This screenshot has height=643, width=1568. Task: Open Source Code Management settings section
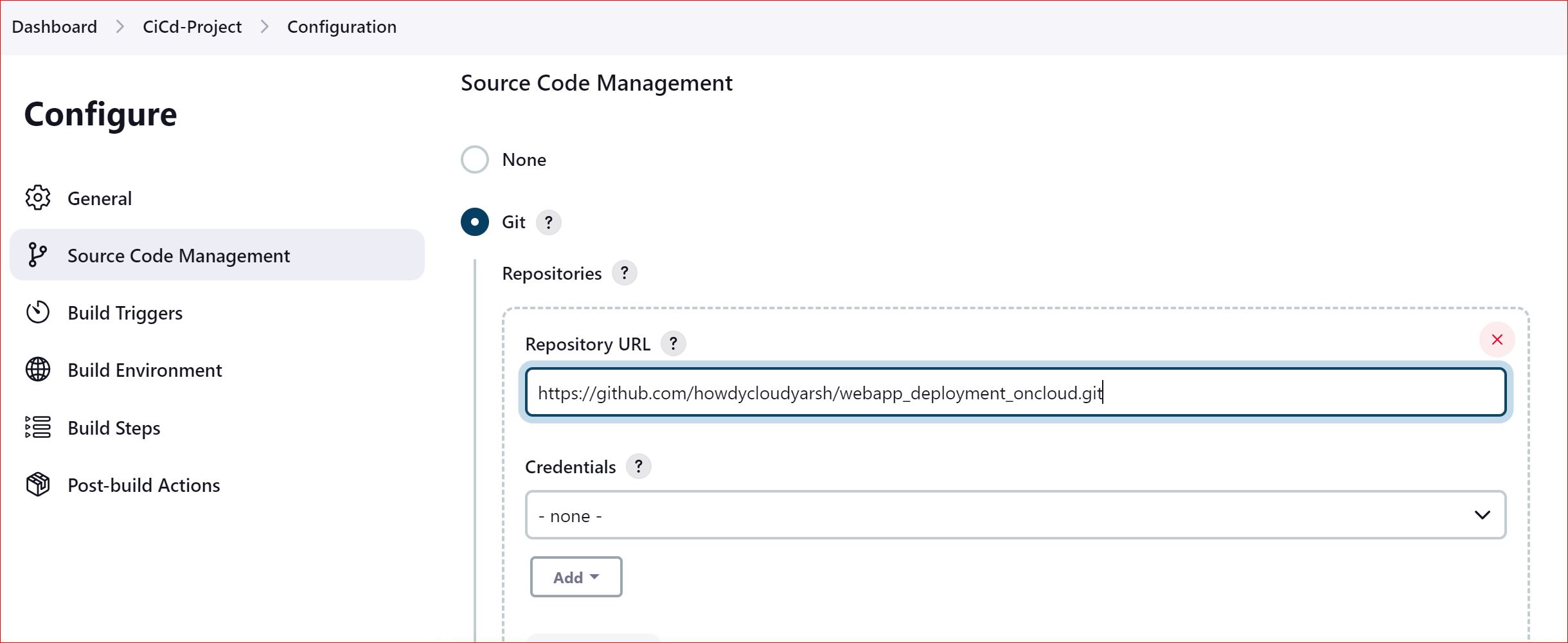point(178,255)
